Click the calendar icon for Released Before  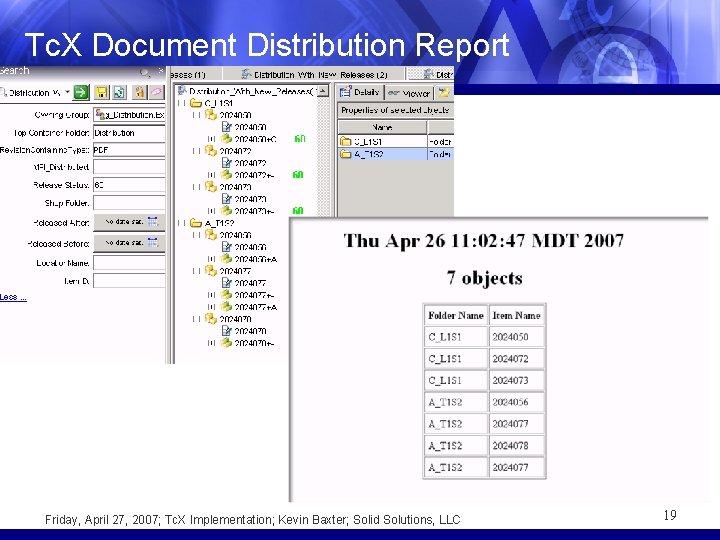[x=153, y=242]
